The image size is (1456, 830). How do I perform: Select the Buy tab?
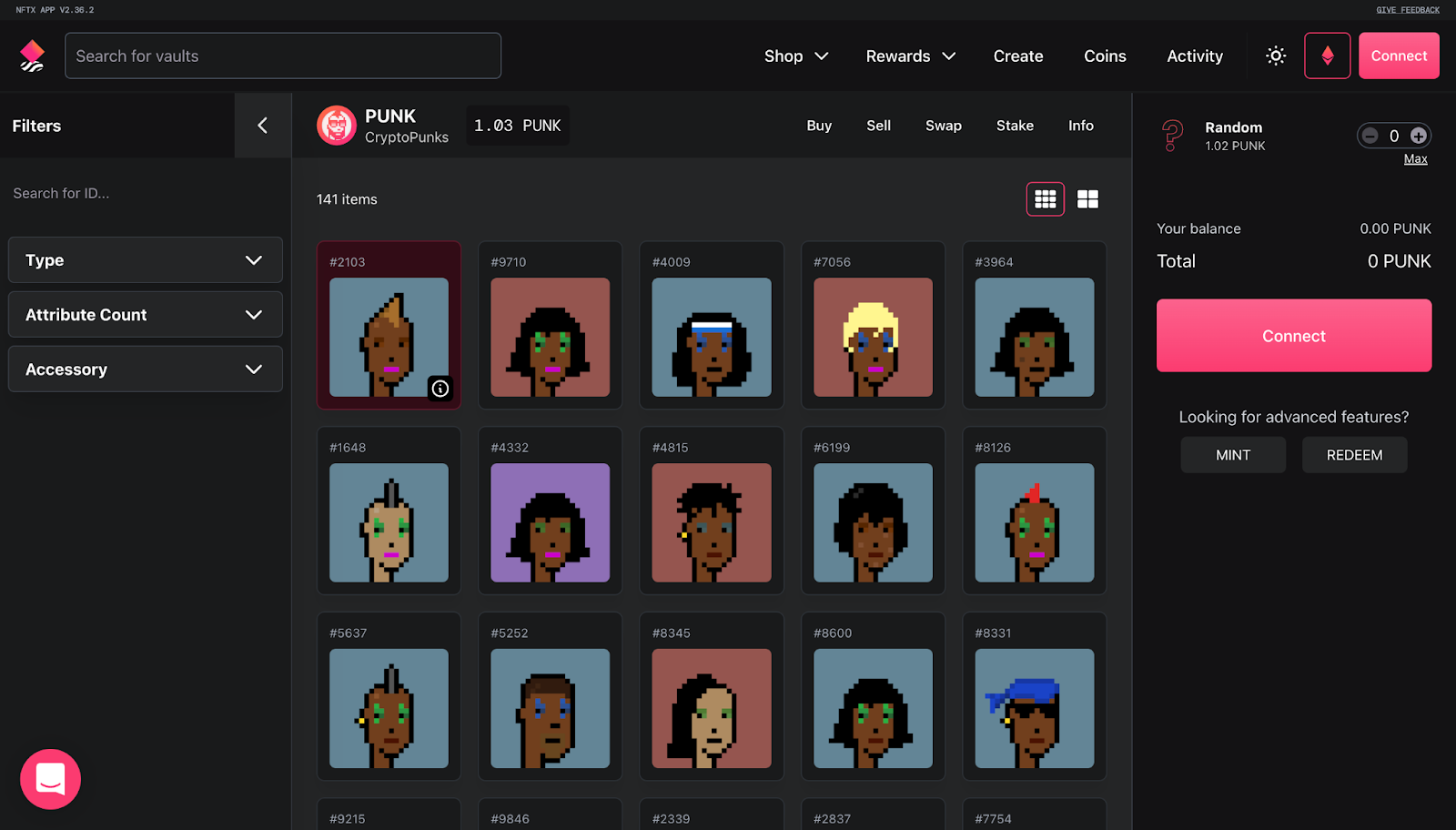coord(819,126)
